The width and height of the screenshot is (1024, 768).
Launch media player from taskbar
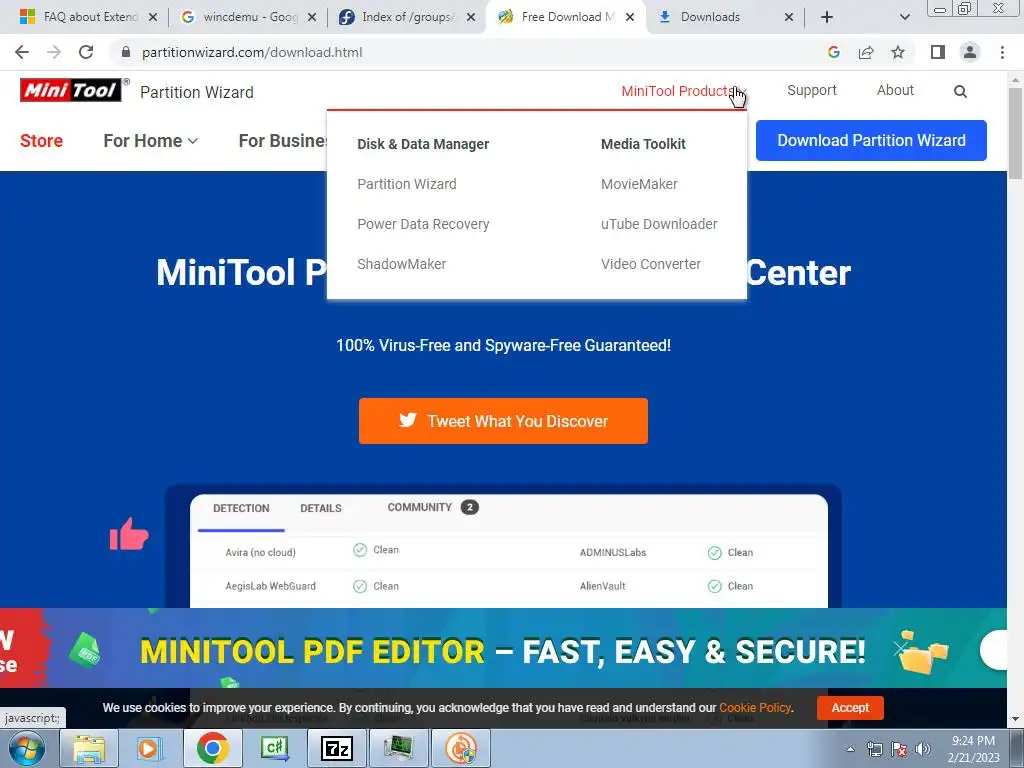pyautogui.click(x=150, y=748)
